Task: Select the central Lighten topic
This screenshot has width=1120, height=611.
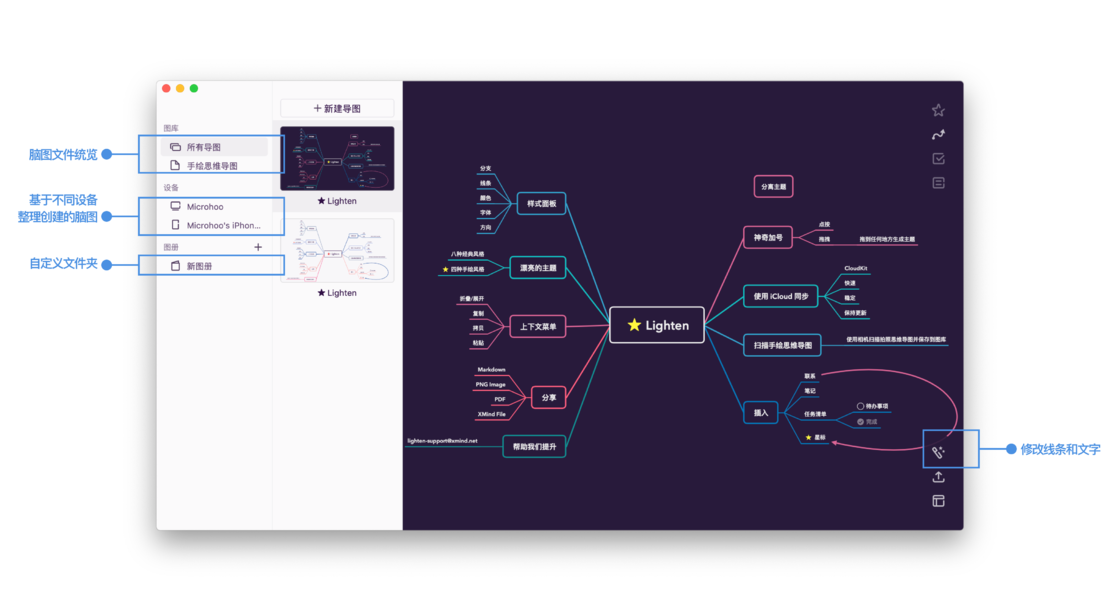Action: [x=656, y=325]
